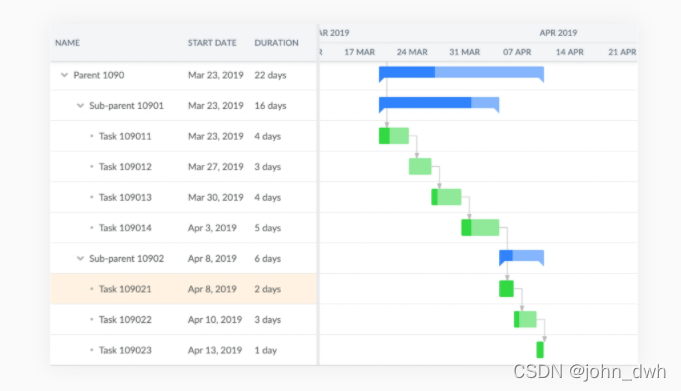Image resolution: width=681 pixels, height=391 pixels.
Task: Click the 31 MAR week header
Action: [x=464, y=52]
